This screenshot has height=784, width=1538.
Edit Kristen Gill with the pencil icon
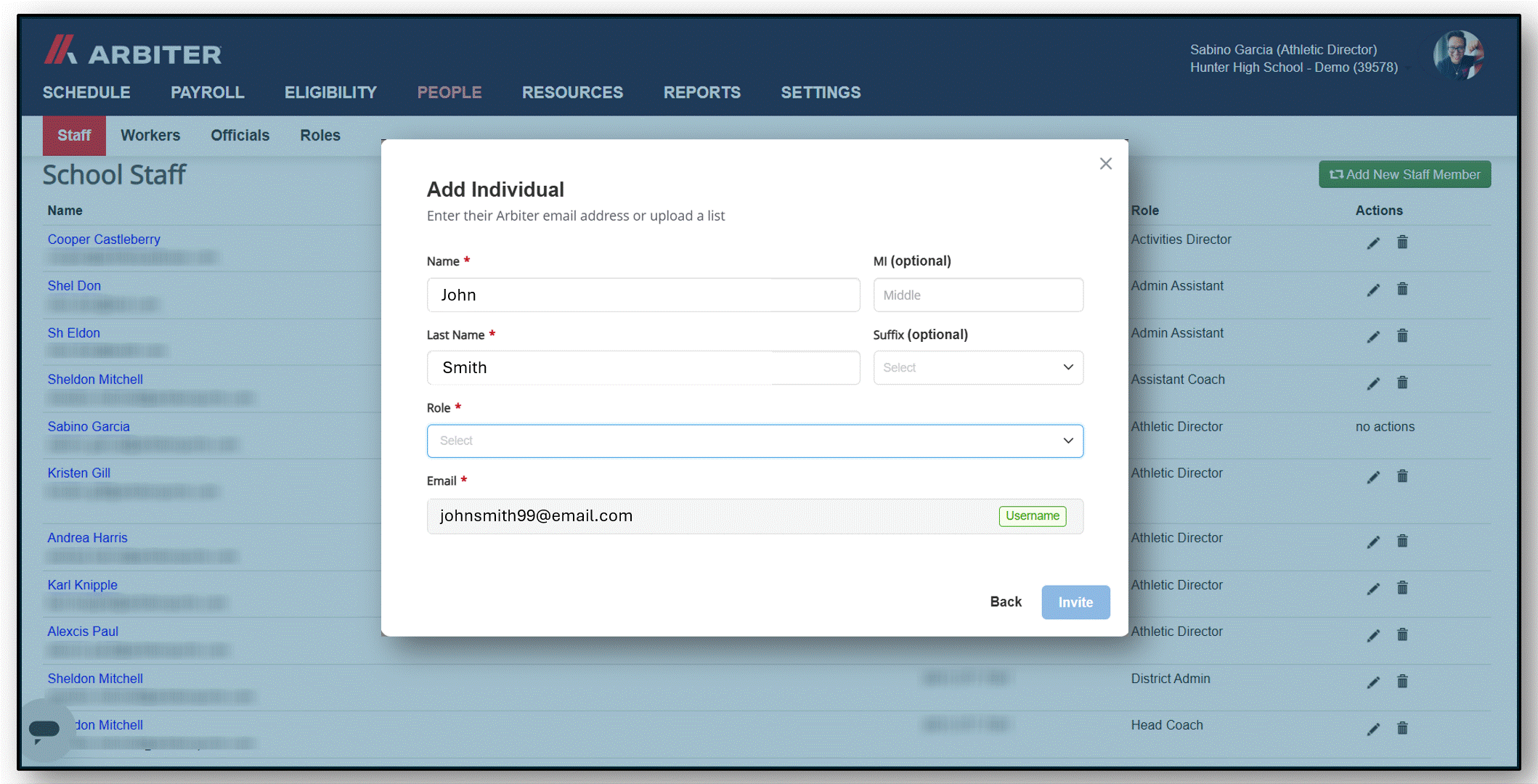1373,477
